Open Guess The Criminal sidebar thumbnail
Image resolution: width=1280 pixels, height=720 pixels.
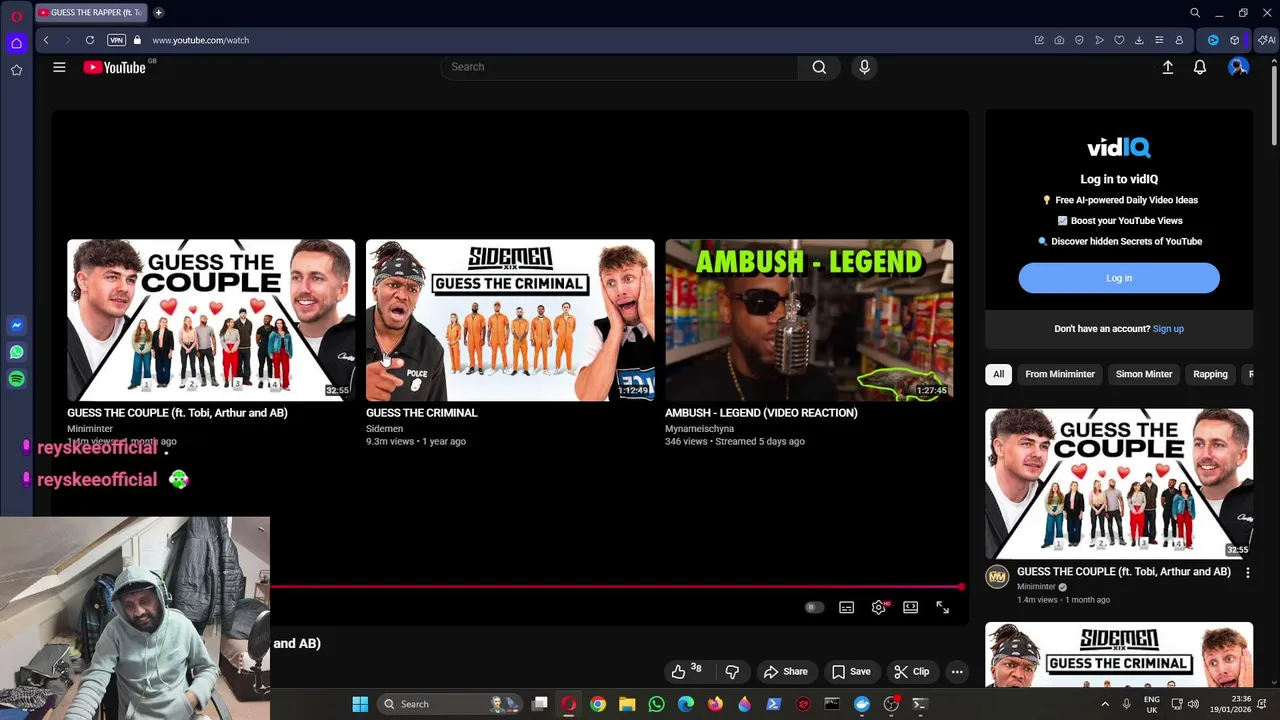(x=1119, y=655)
